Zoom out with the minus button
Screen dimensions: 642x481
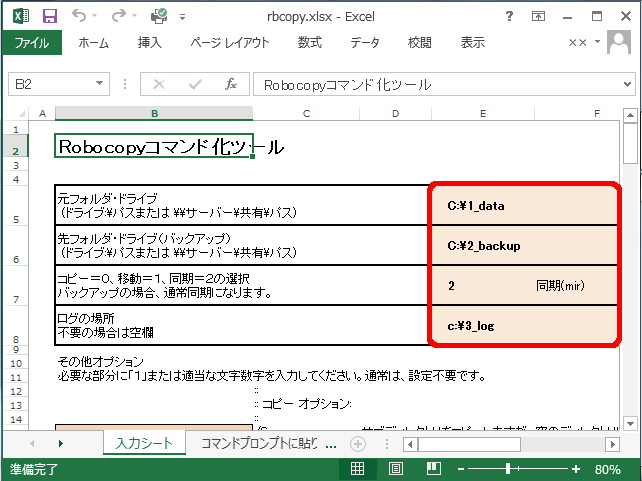coord(461,469)
